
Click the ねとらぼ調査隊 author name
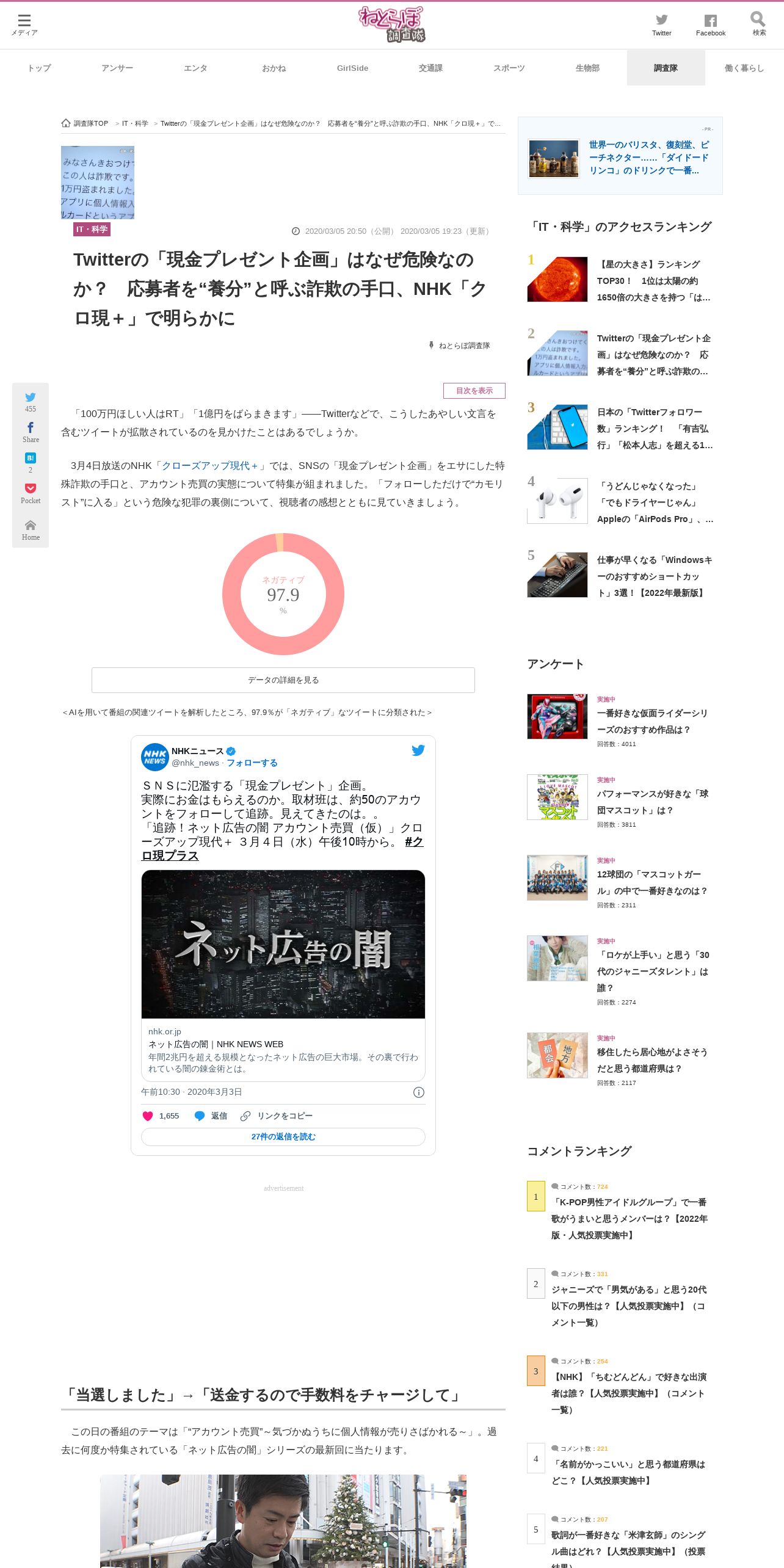[464, 346]
